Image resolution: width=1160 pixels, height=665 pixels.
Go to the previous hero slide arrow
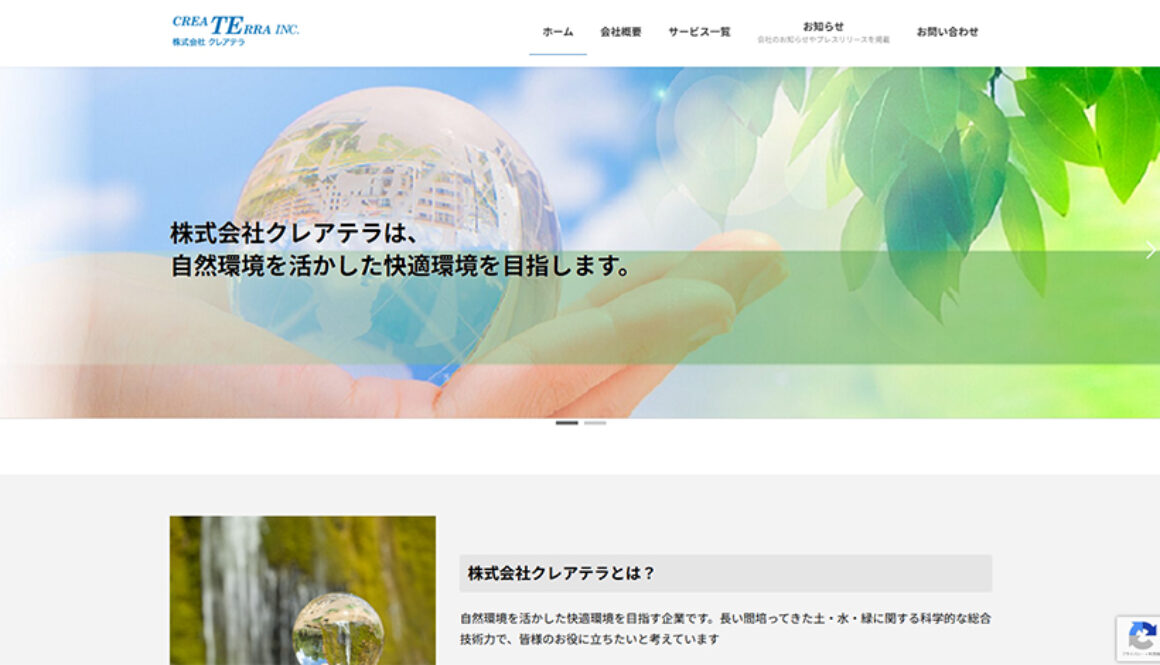(10, 250)
